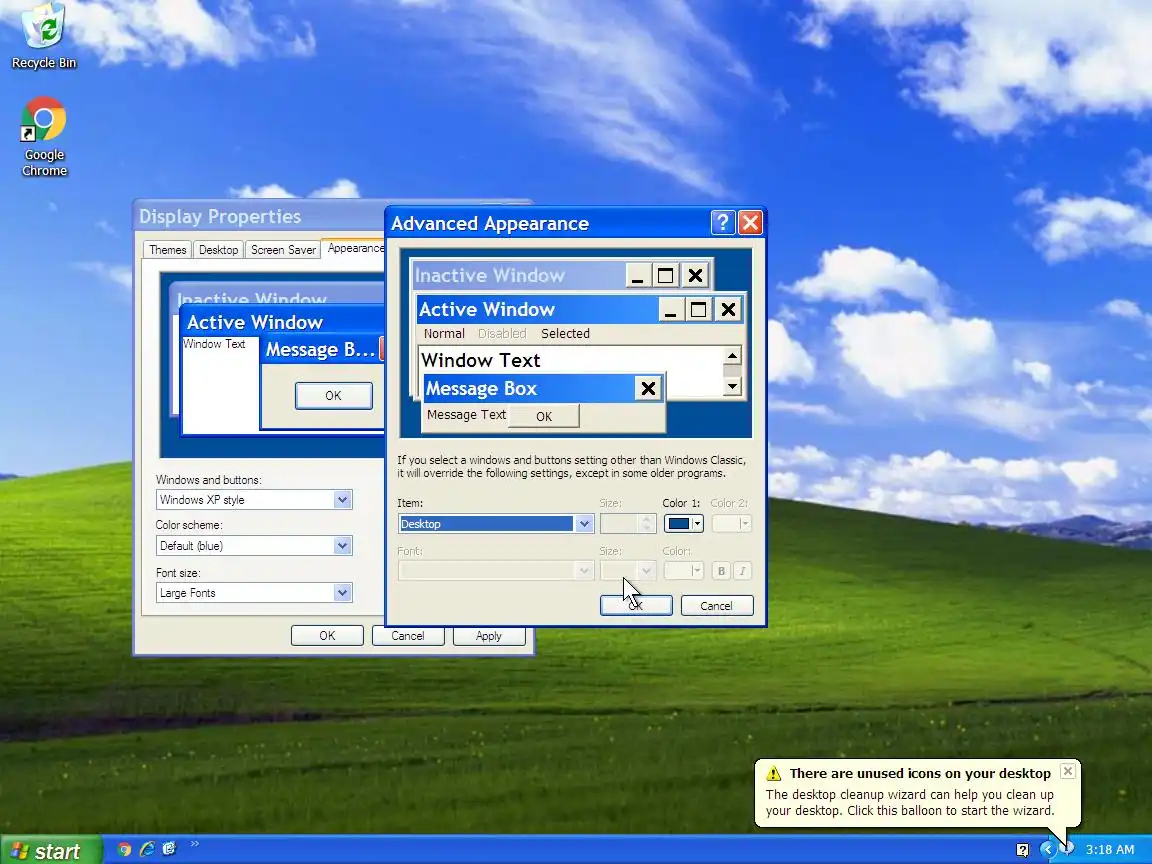
Task: Click the Show Desktop quick launch icon
Action: [170, 849]
